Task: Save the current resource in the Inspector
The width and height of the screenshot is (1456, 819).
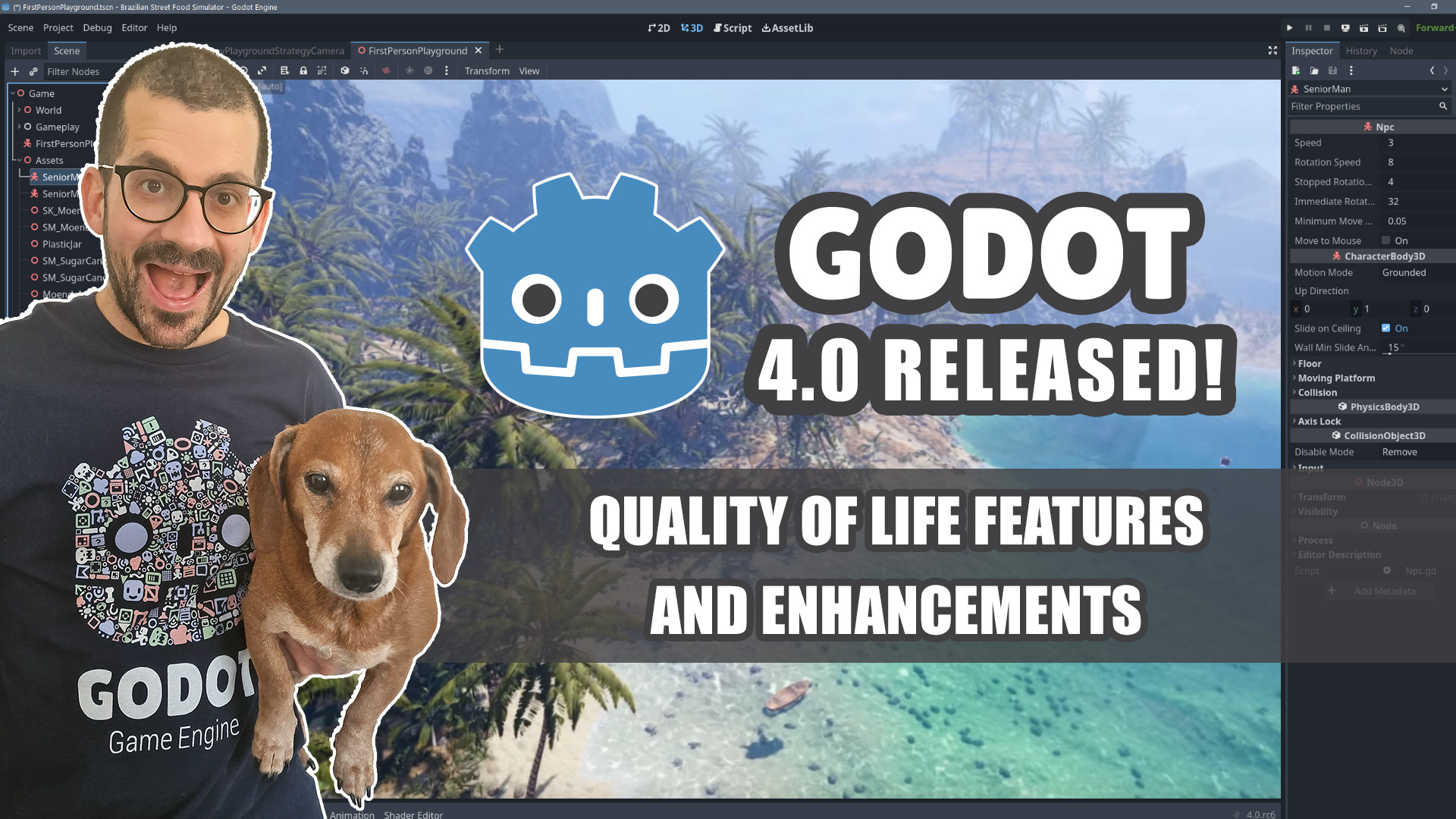Action: 1332,71
